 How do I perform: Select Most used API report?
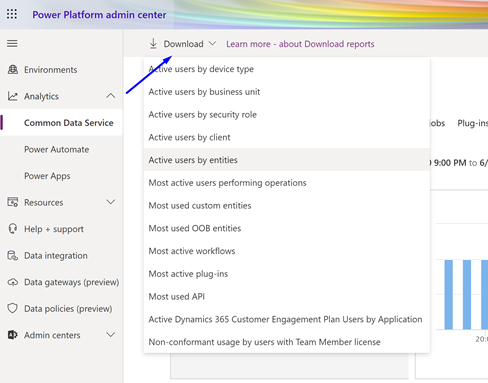pyautogui.click(x=287, y=296)
